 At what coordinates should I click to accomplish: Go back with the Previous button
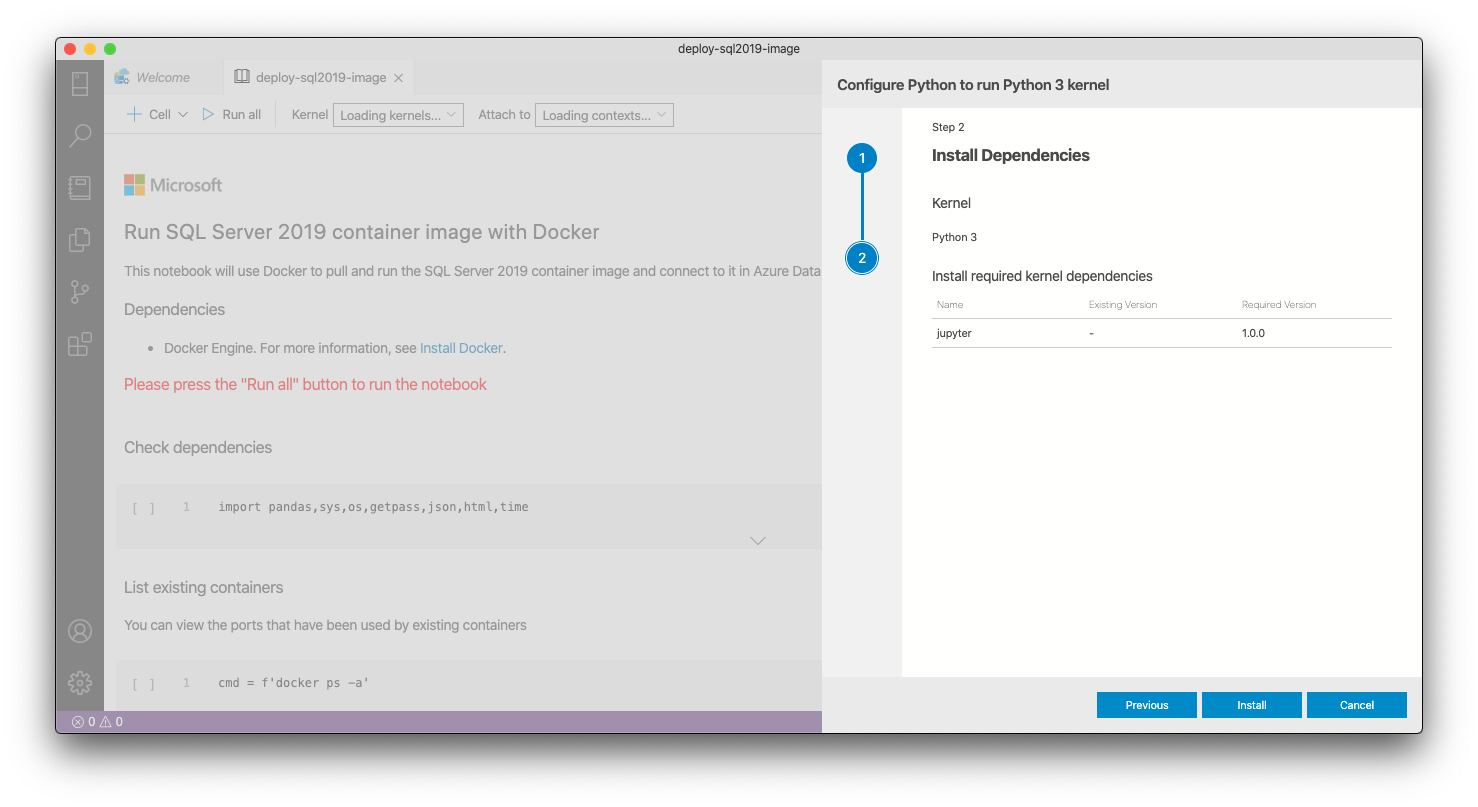tap(1146, 705)
